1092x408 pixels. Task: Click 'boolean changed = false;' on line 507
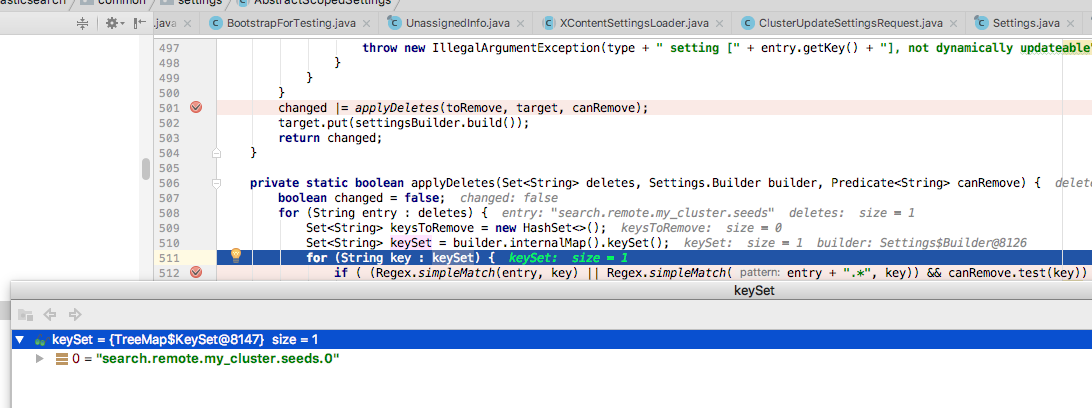361,198
